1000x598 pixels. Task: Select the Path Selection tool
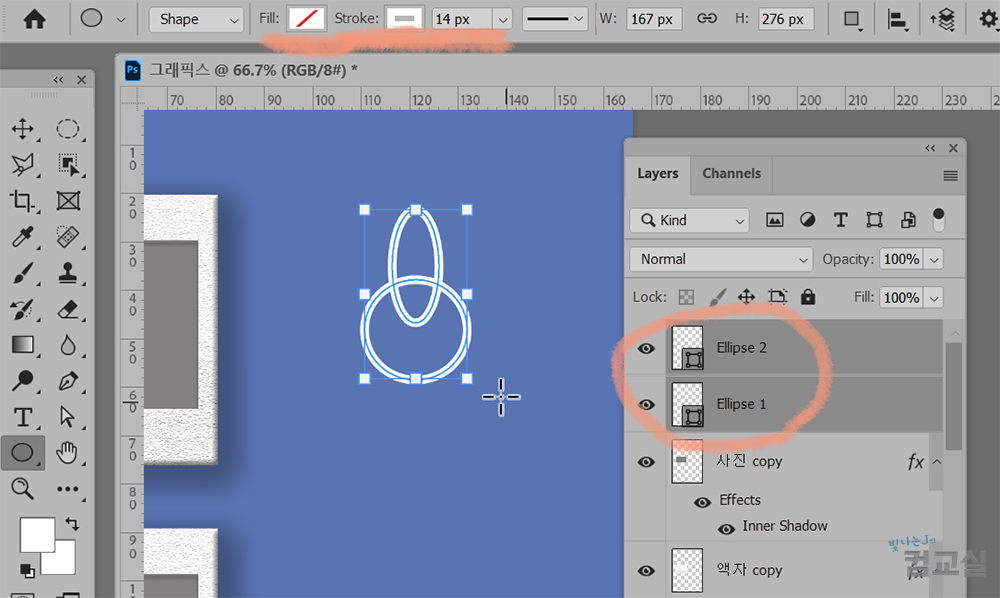[68, 417]
